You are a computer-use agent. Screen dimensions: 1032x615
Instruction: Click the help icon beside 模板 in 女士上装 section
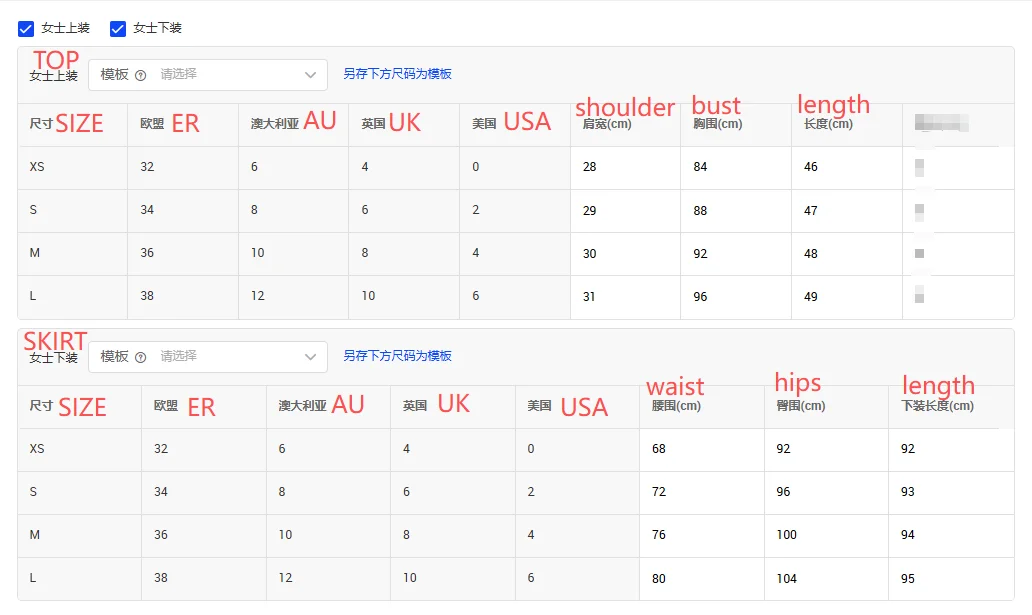(141, 75)
